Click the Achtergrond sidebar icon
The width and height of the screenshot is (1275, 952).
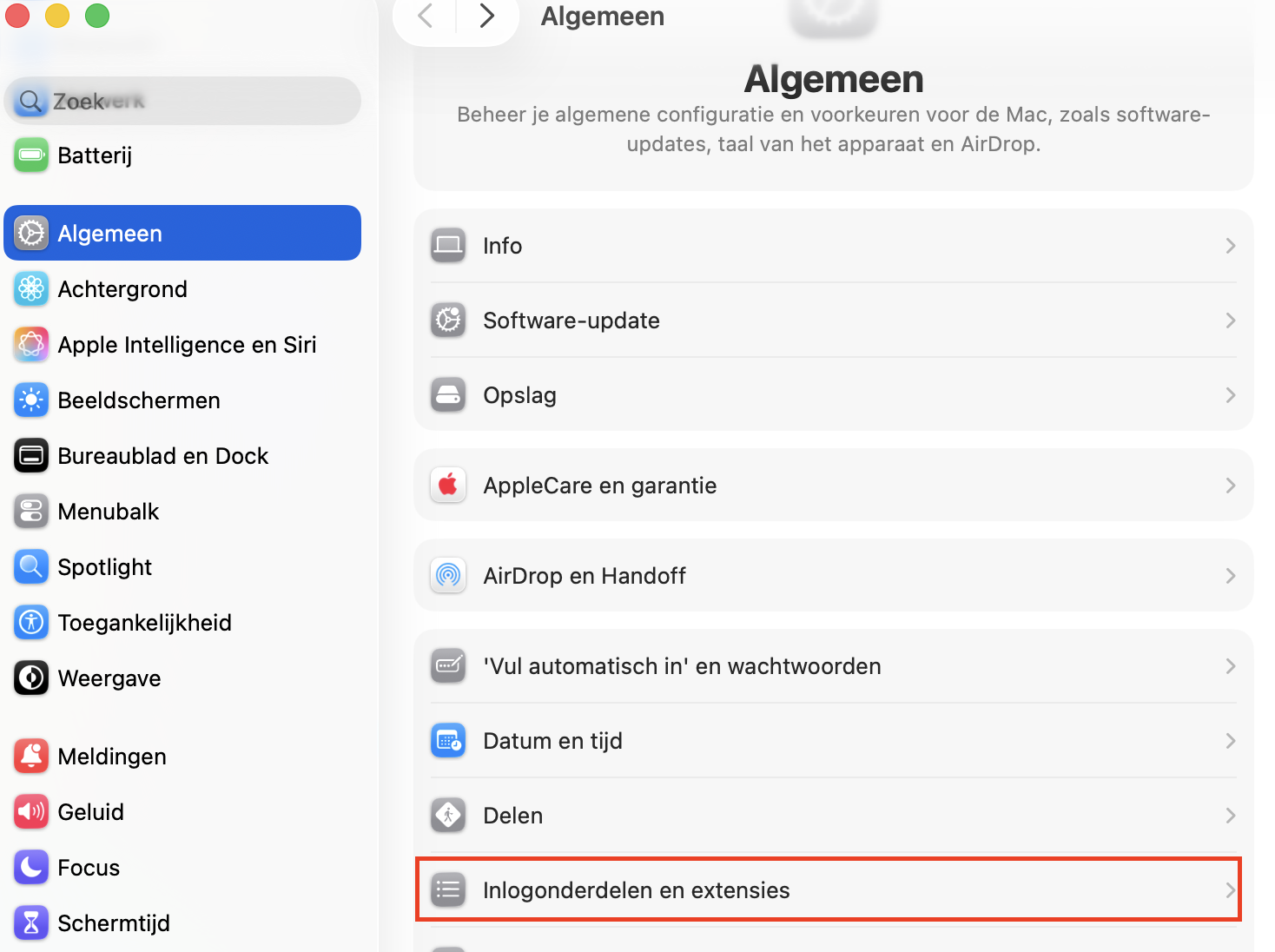click(31, 288)
